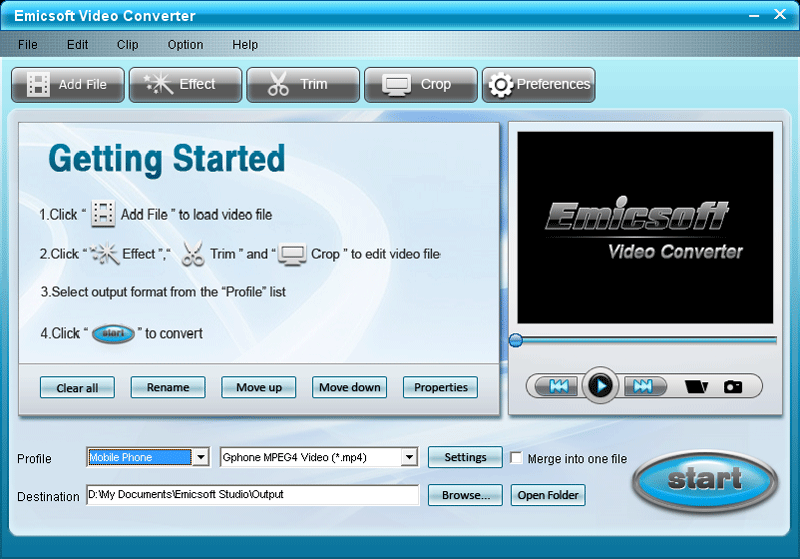Skip to previous with rewind button
800x559 pixels.
559,386
